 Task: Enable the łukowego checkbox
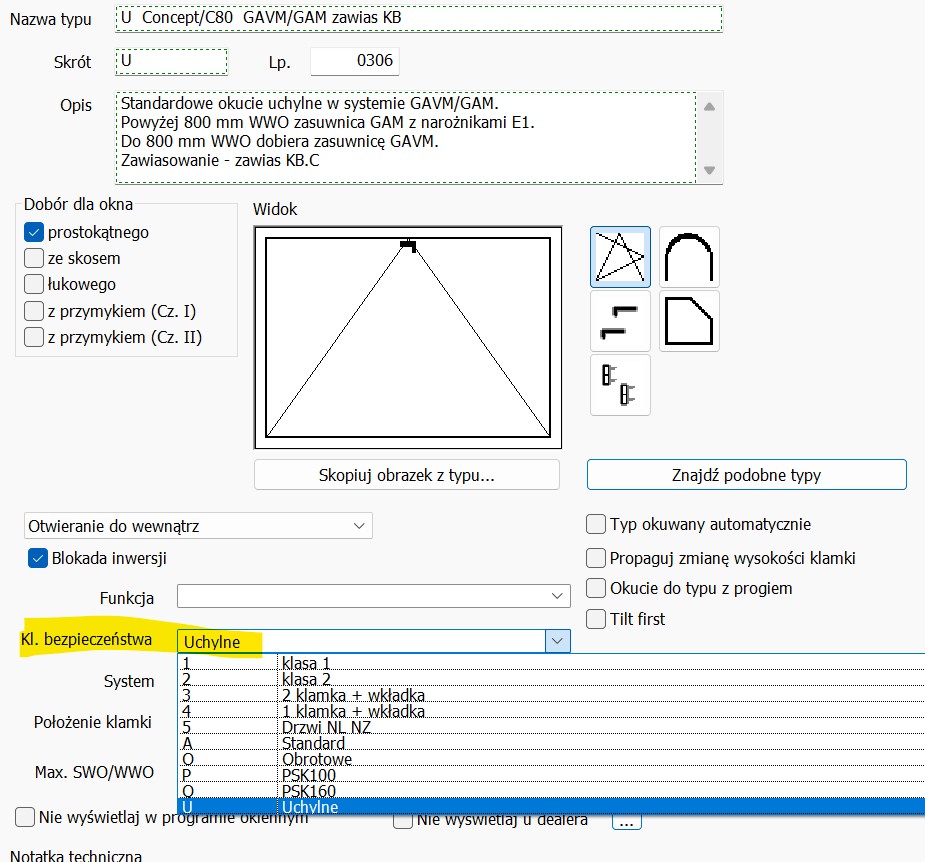click(x=34, y=284)
